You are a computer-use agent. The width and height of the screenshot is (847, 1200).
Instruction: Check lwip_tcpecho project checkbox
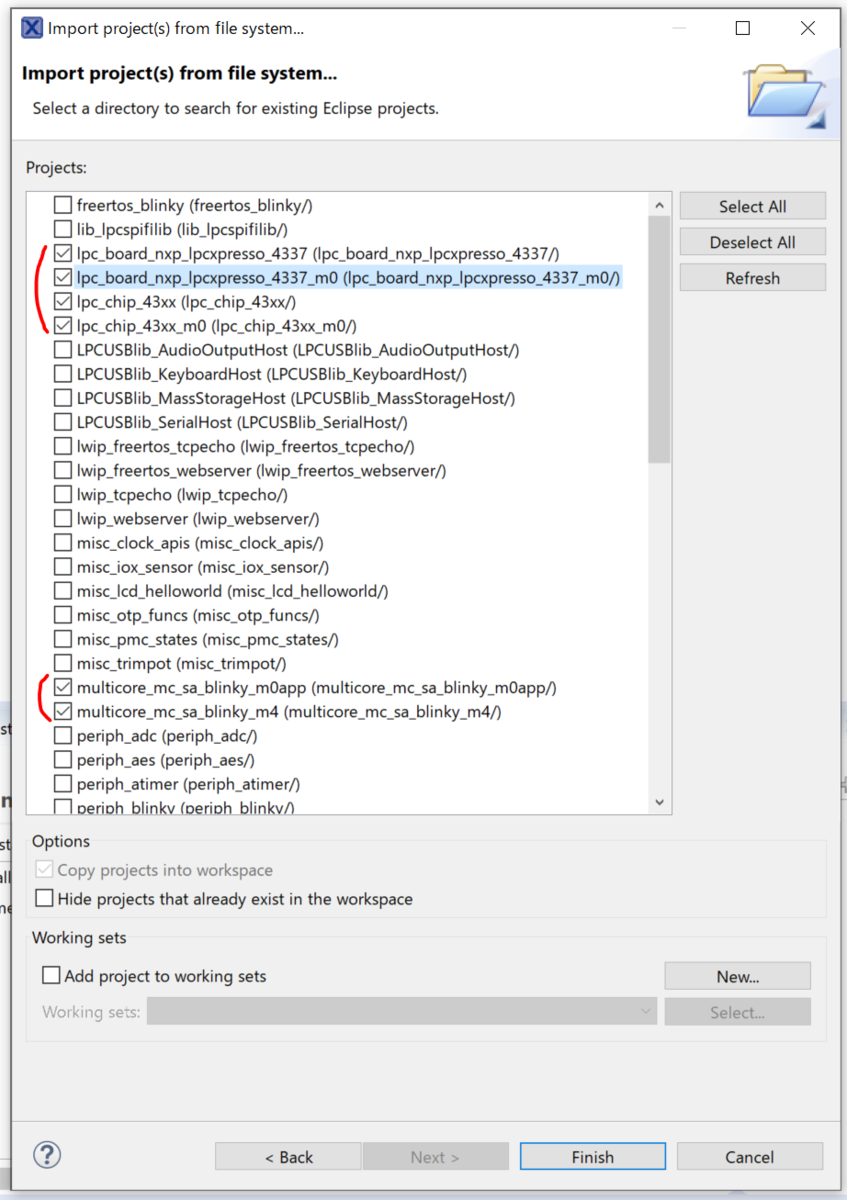tap(63, 494)
